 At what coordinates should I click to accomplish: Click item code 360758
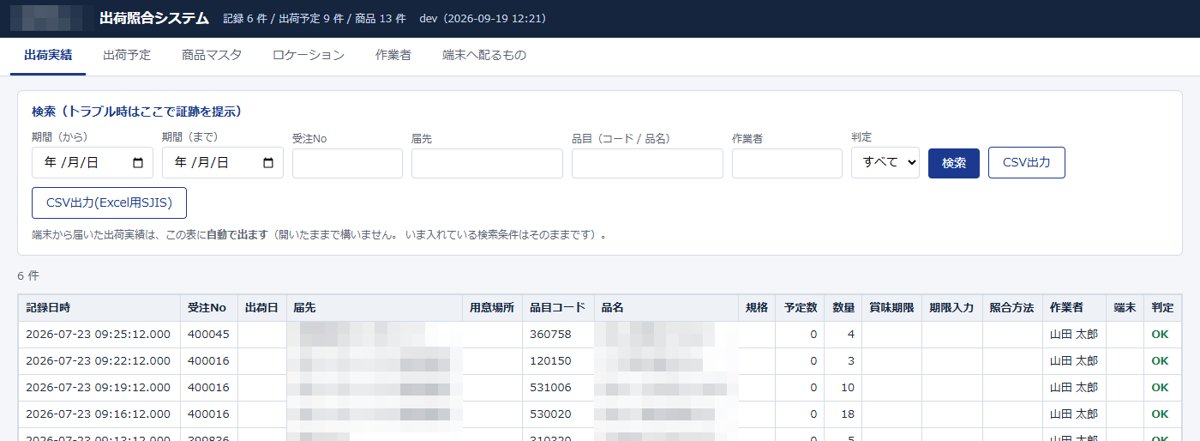tap(550, 334)
